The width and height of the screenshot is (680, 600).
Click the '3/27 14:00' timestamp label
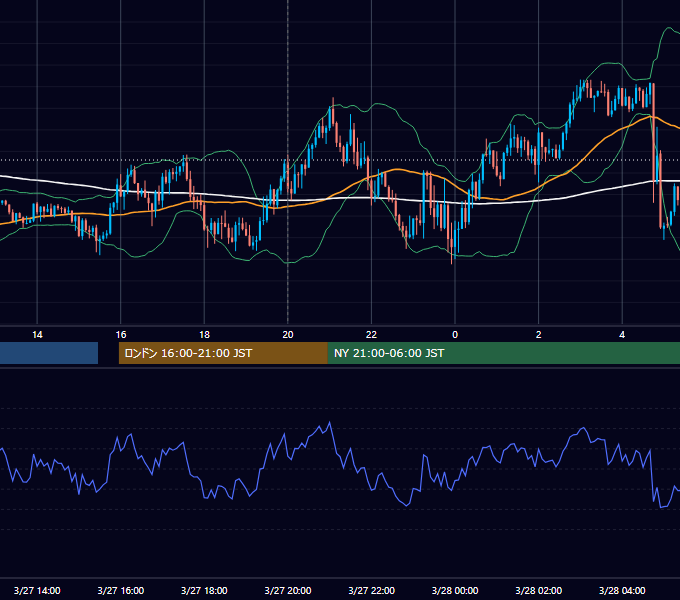pyautogui.click(x=37, y=590)
